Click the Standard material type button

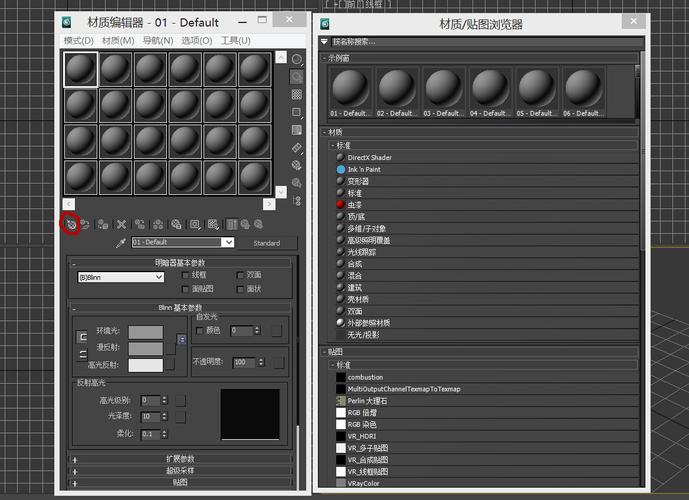click(x=267, y=243)
